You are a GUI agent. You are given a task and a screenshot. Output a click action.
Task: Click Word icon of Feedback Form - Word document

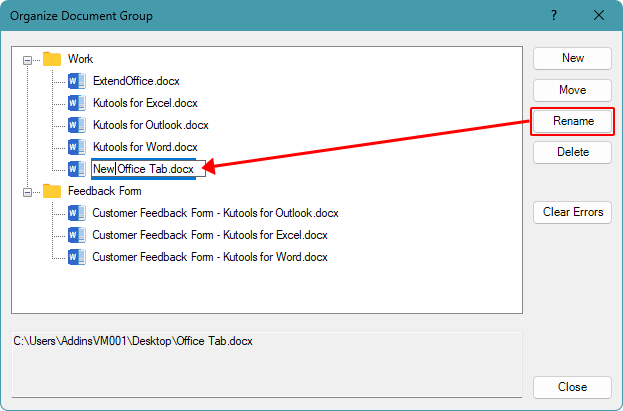pyautogui.click(x=77, y=257)
